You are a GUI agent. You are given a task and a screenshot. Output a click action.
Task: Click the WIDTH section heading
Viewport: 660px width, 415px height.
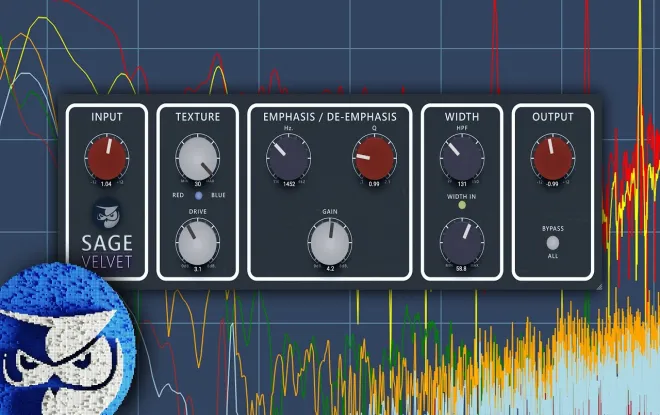(x=462, y=117)
